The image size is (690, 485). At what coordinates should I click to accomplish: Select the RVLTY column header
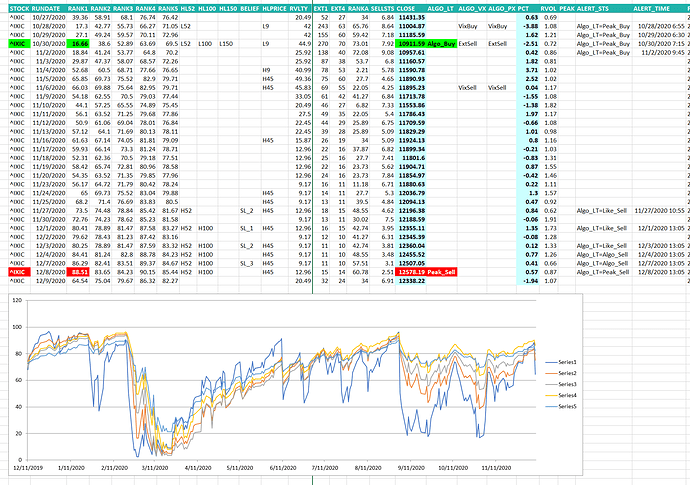[299, 8]
